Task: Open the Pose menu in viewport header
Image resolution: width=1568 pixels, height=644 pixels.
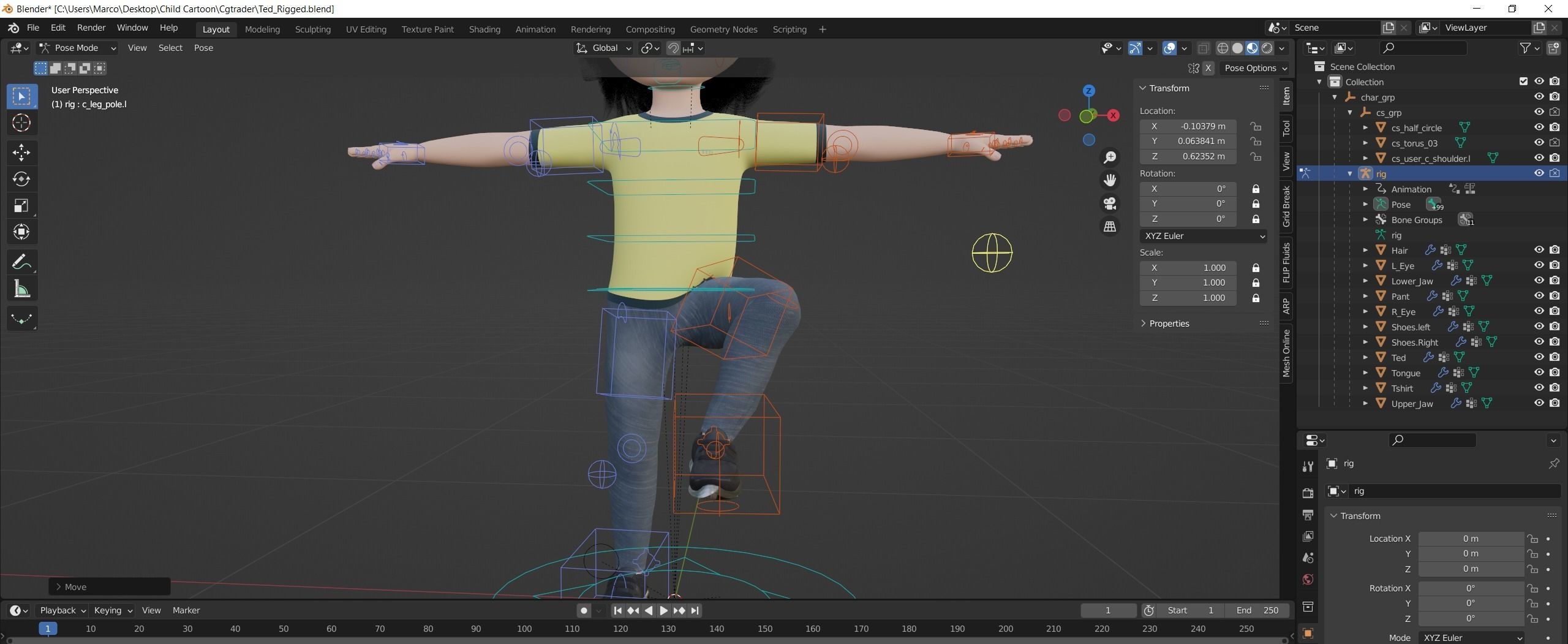Action: tap(203, 48)
